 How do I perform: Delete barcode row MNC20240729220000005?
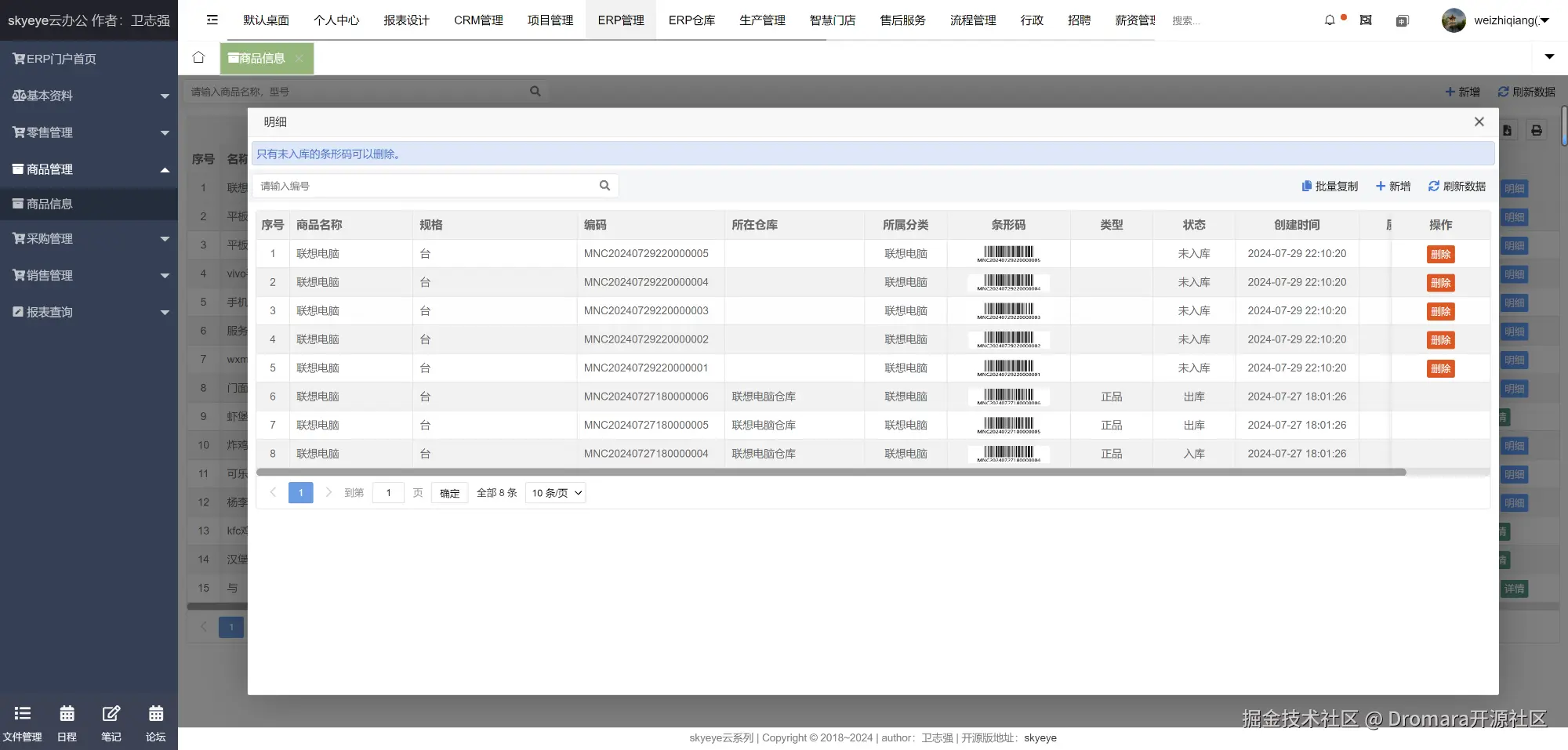[1440, 254]
